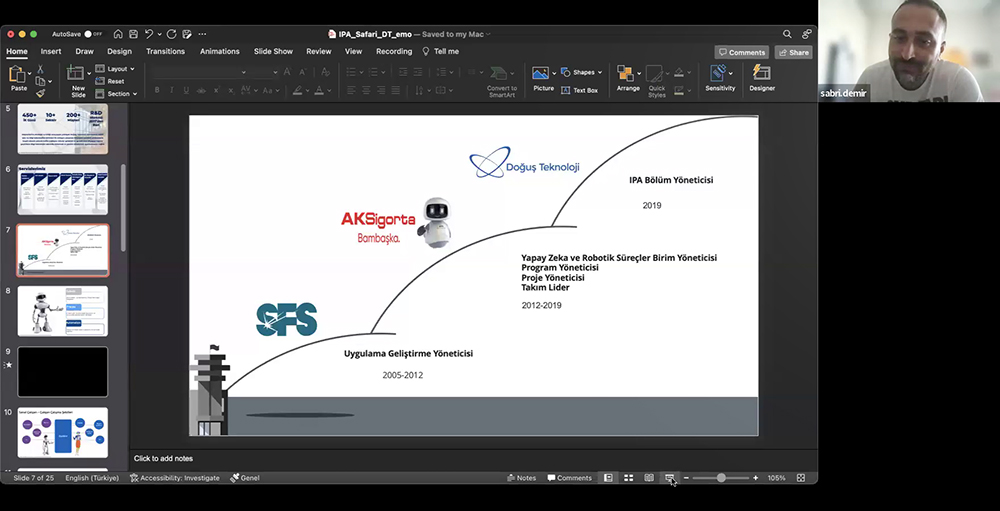This screenshot has width=1000, height=511.
Task: Open the quick access ellipsis menu
Action: (202, 34)
